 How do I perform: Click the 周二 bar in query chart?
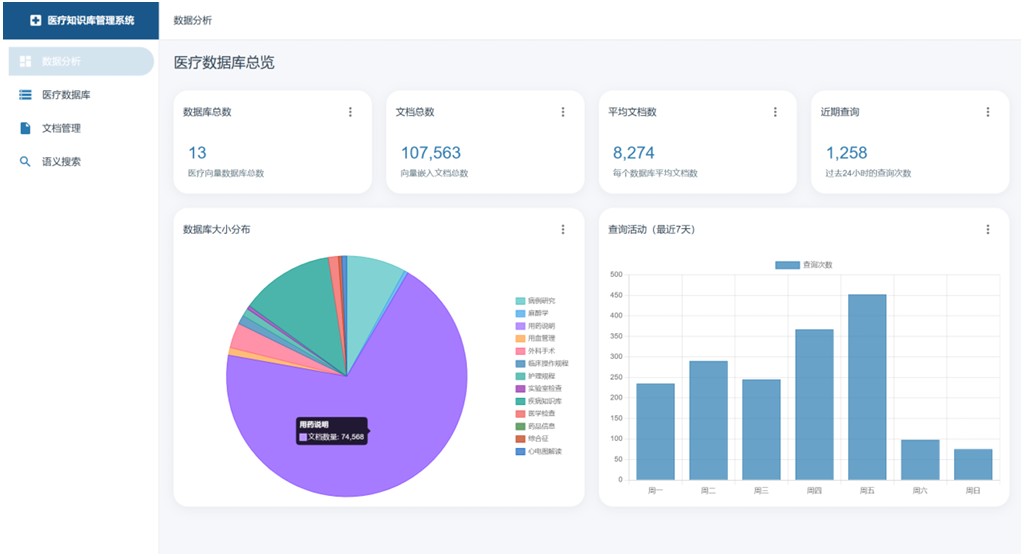[708, 421]
